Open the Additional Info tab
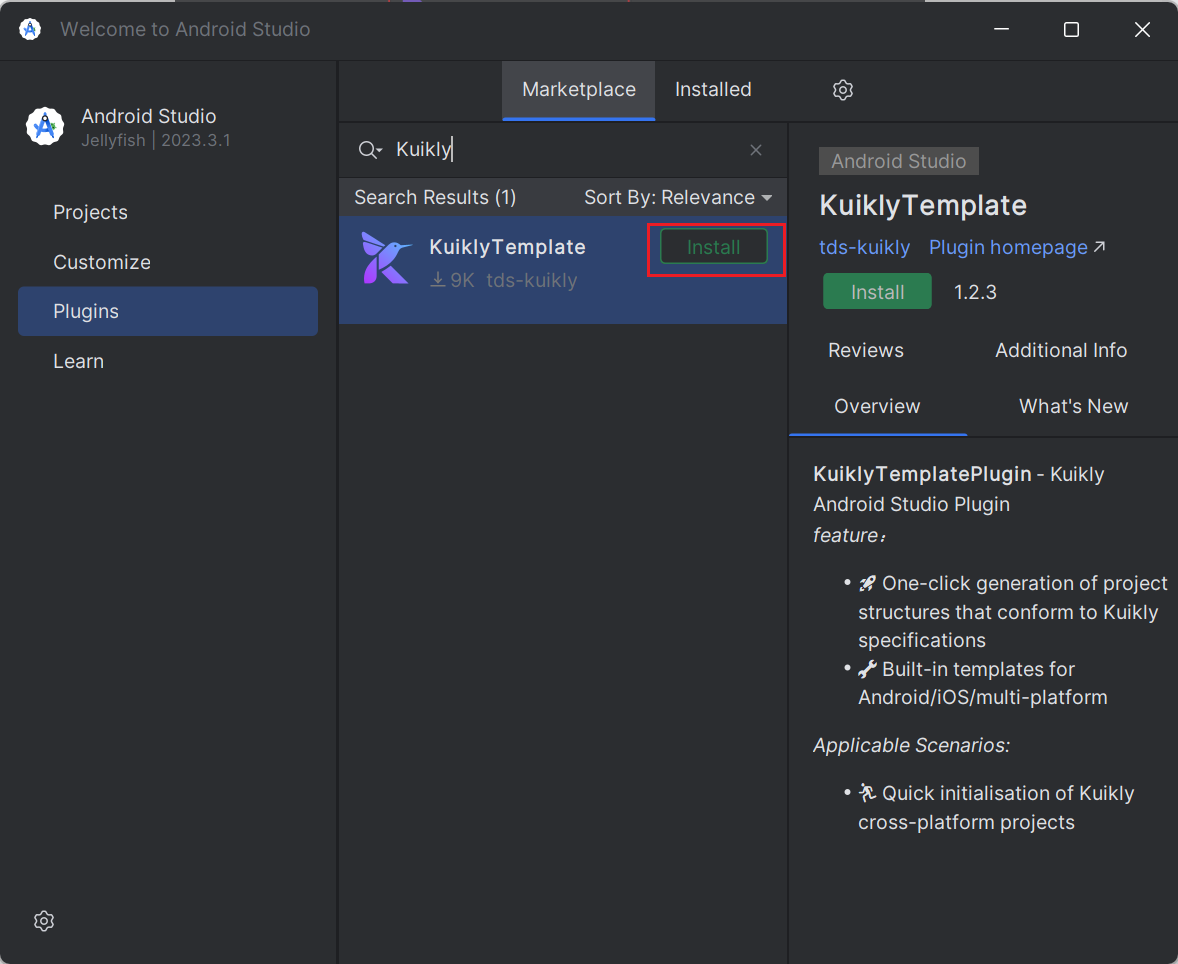The width and height of the screenshot is (1178, 964). (x=1061, y=350)
